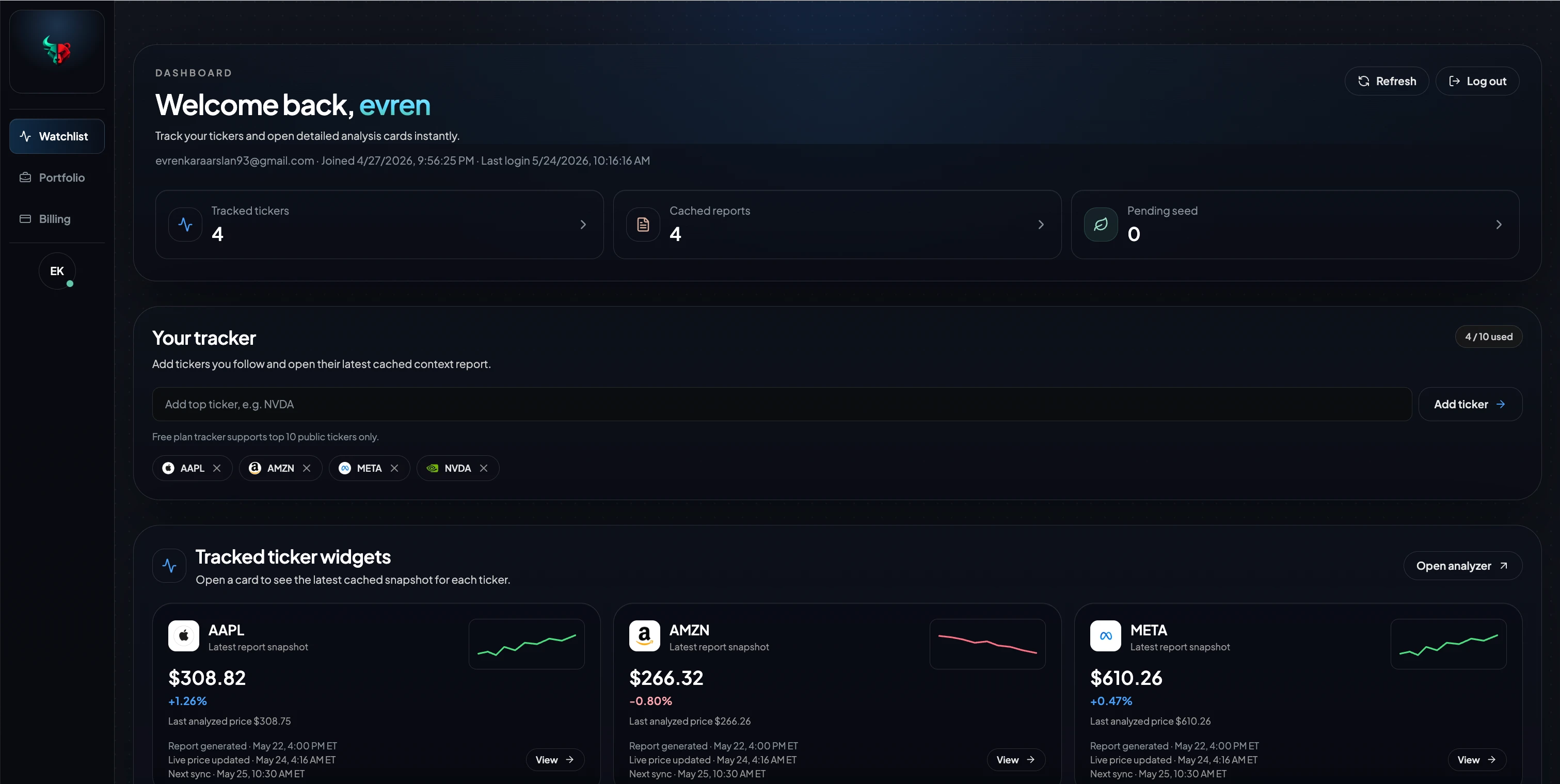The image size is (1560, 784).
Task: Remove META ticker chip
Action: click(x=394, y=468)
